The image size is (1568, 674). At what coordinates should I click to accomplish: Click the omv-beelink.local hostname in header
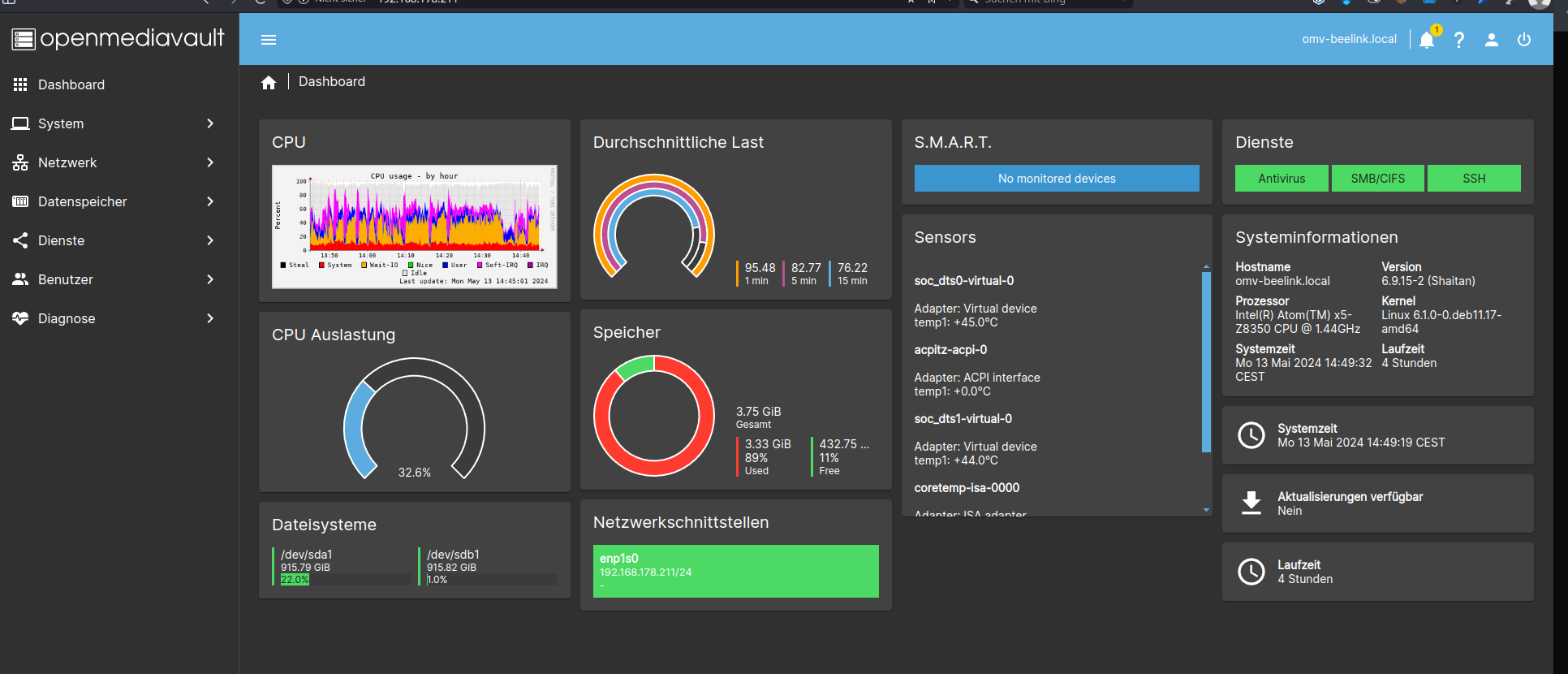pos(1349,39)
